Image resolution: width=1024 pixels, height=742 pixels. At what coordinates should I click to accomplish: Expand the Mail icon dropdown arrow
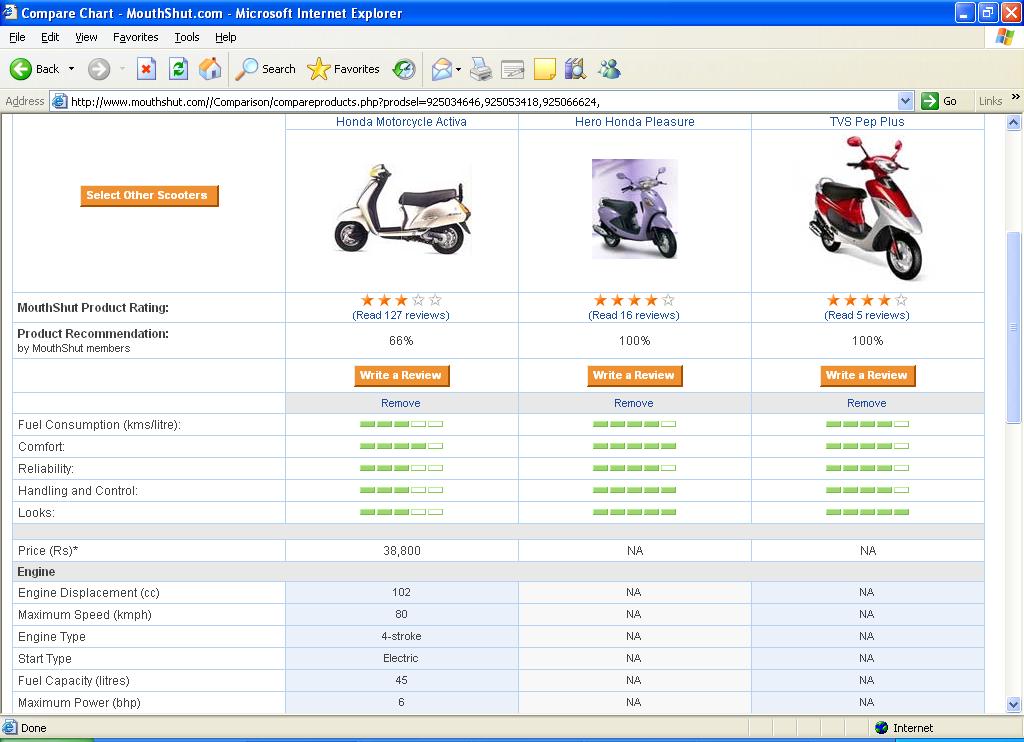click(x=458, y=69)
